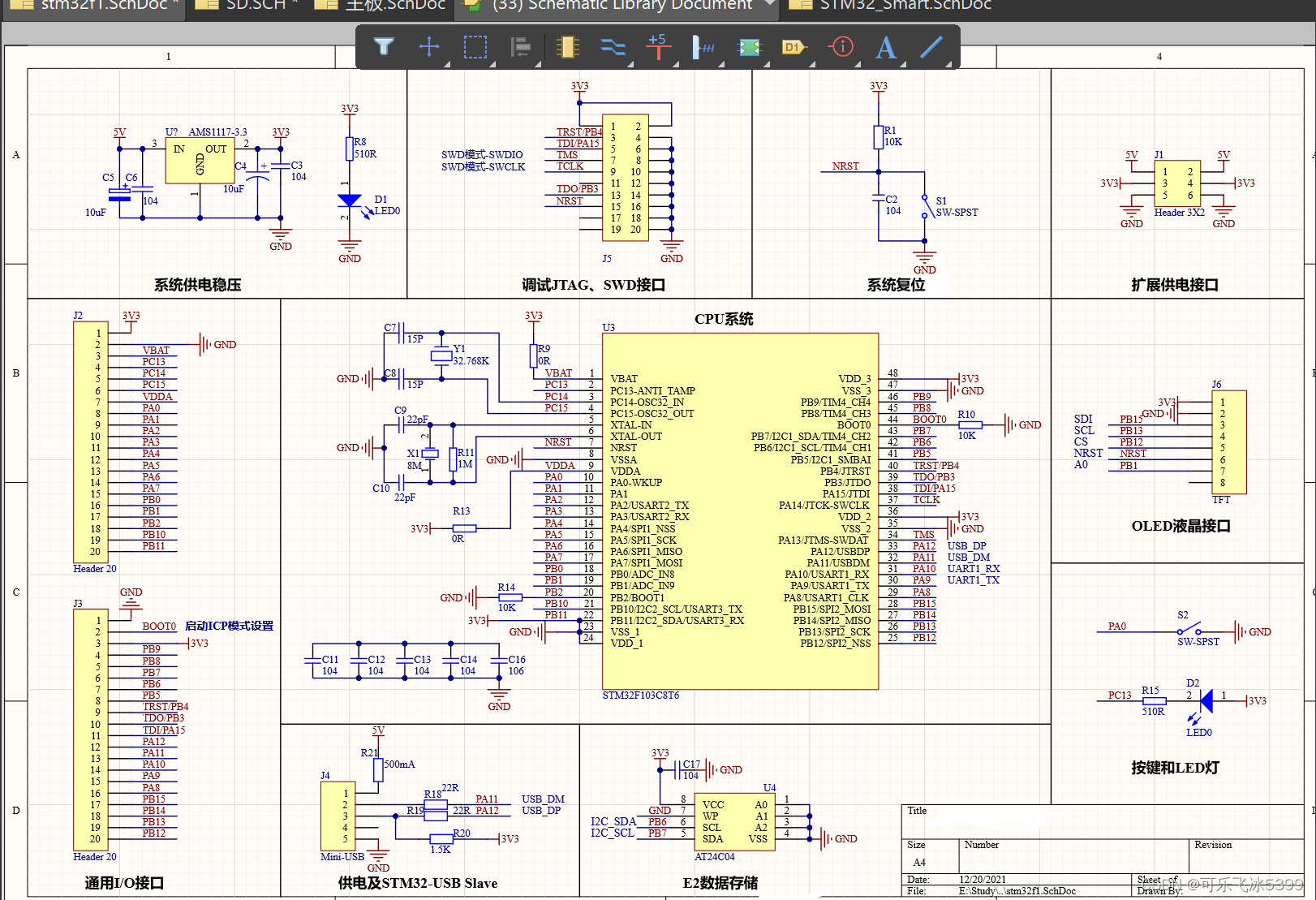Screen dimensions: 1316x900
Task: Choose the red directive info icon
Action: pyautogui.click(x=841, y=47)
